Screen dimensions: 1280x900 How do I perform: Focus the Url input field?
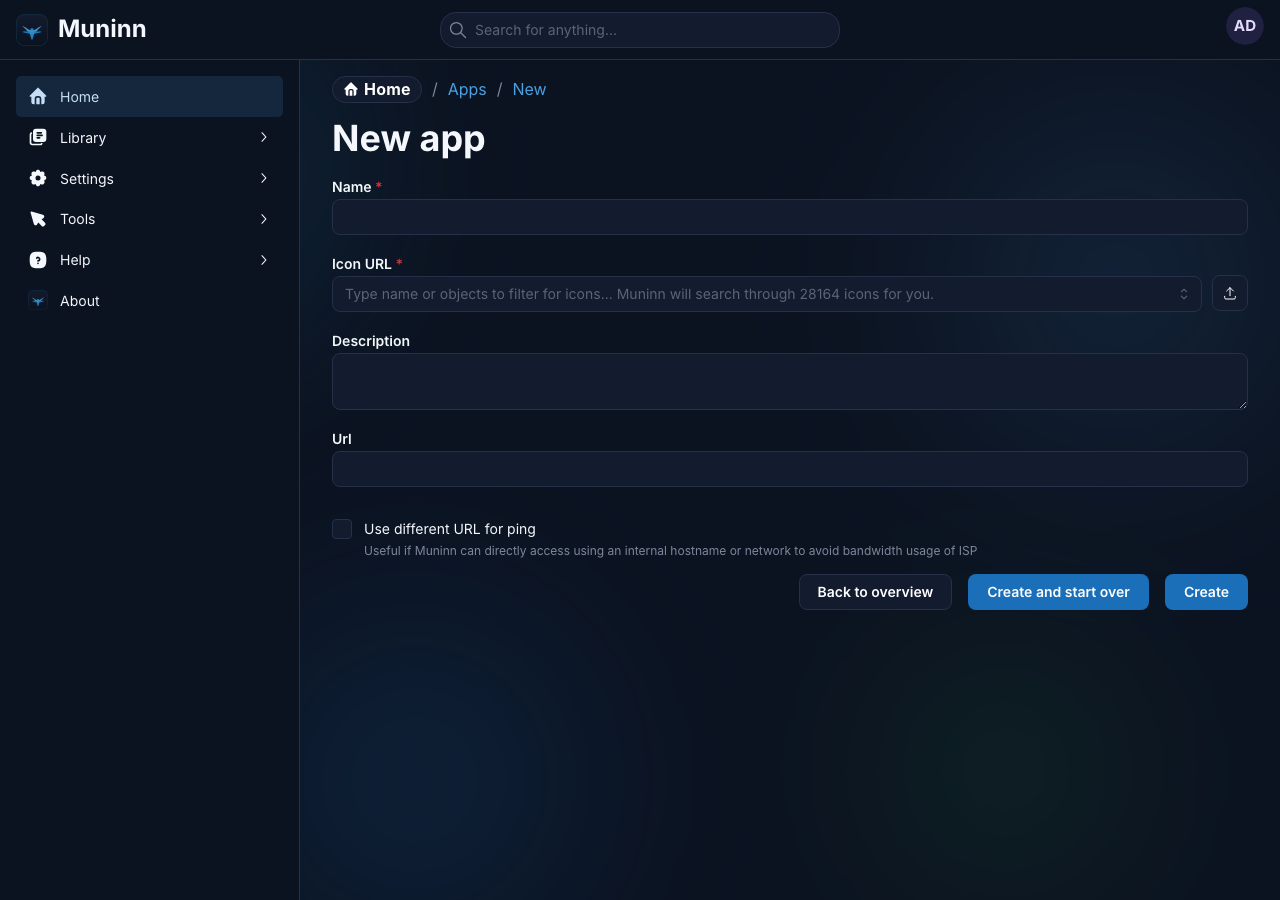(790, 469)
